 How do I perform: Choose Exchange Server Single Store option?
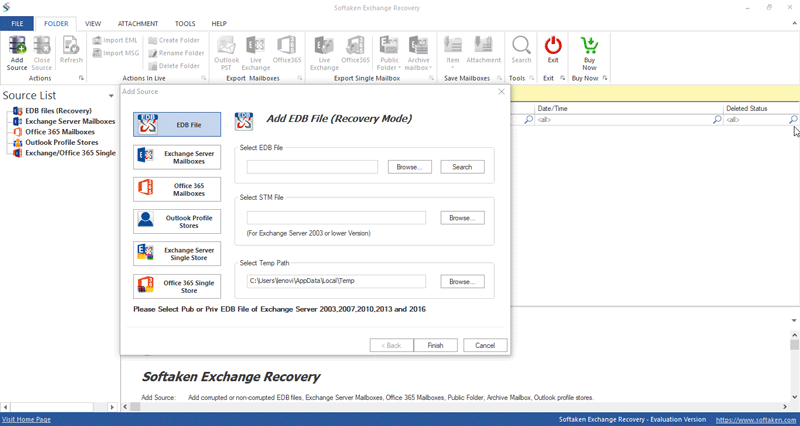[177, 254]
